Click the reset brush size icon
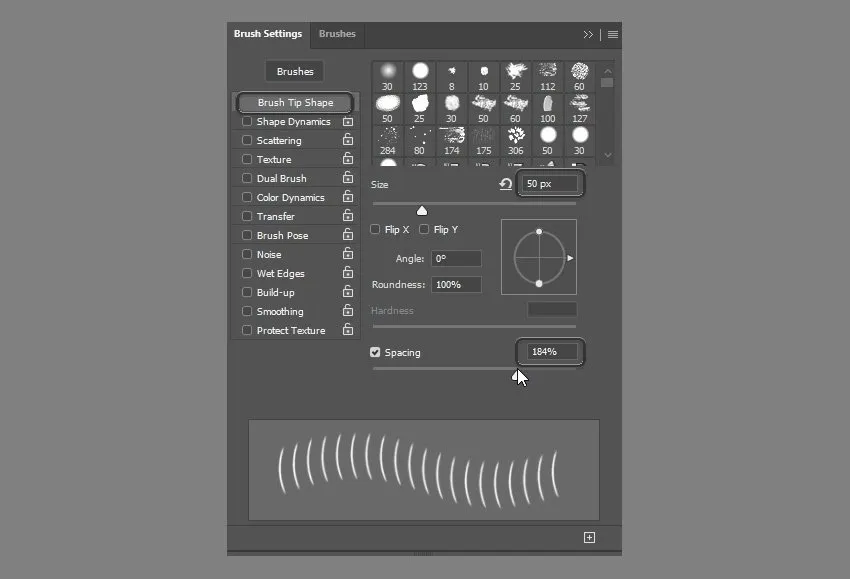Image resolution: width=850 pixels, height=579 pixels. [506, 185]
